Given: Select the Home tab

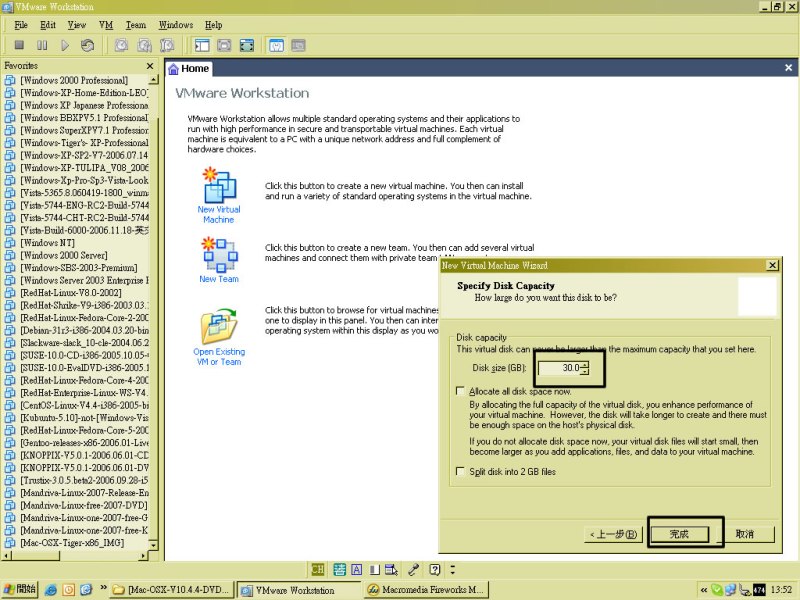Looking at the screenshot, I should tap(189, 68).
